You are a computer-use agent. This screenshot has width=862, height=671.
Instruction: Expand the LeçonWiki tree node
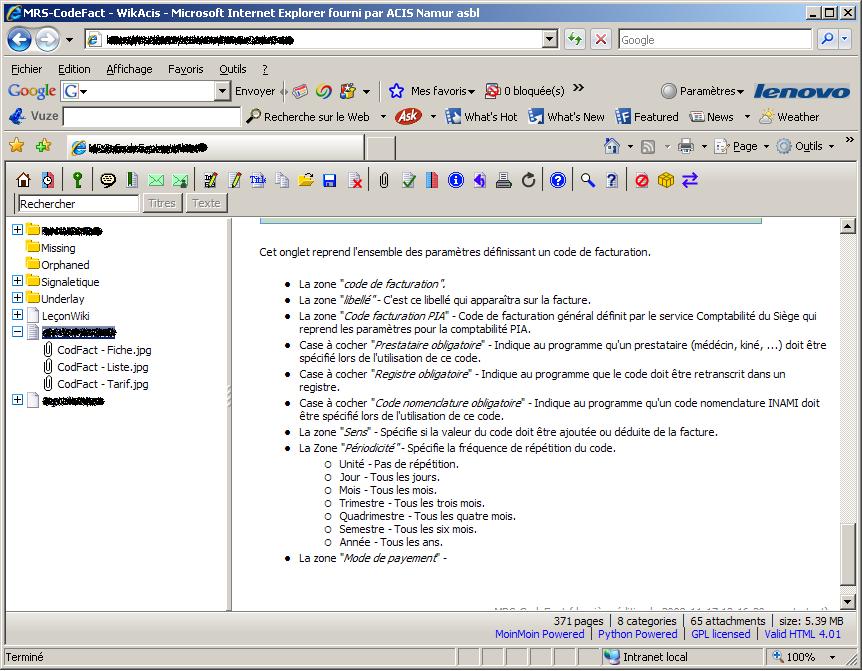(17, 315)
